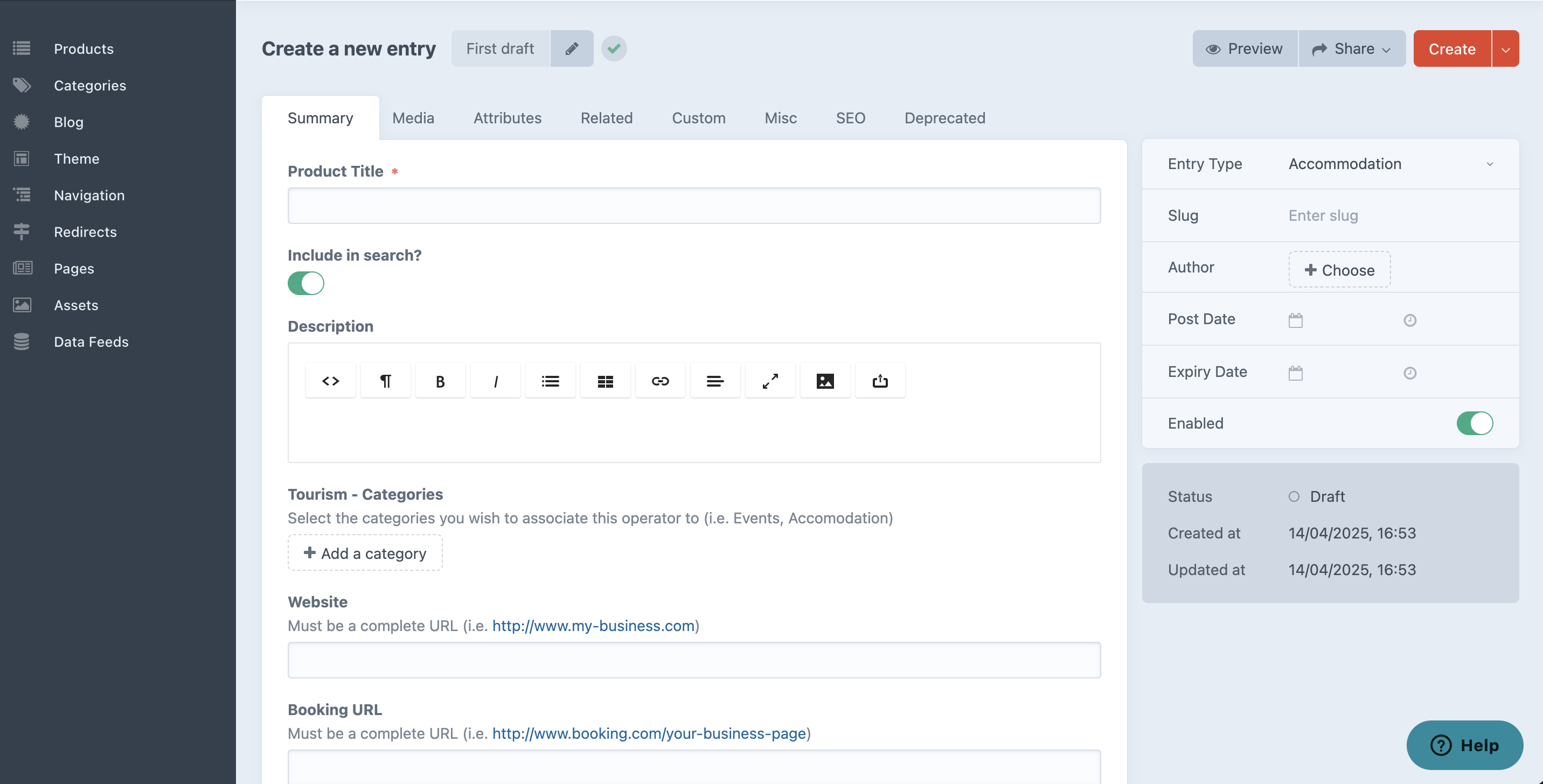
Task: Open Post Date time picker
Action: pyautogui.click(x=1410, y=320)
